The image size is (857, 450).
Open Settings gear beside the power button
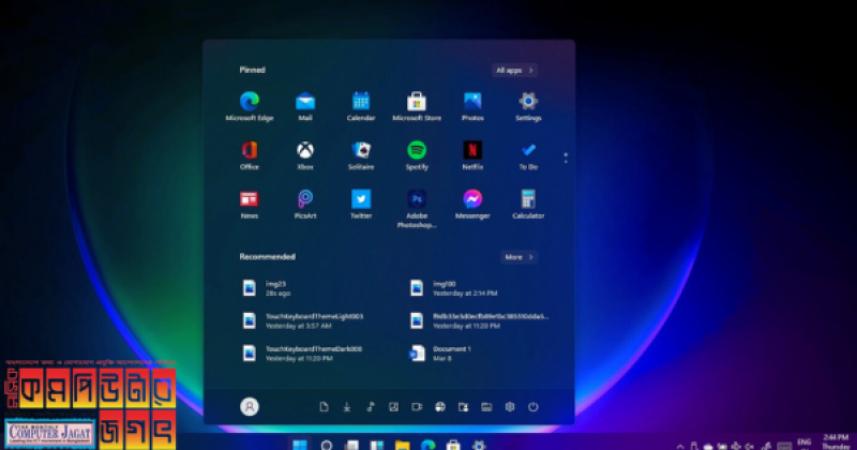[x=510, y=407]
